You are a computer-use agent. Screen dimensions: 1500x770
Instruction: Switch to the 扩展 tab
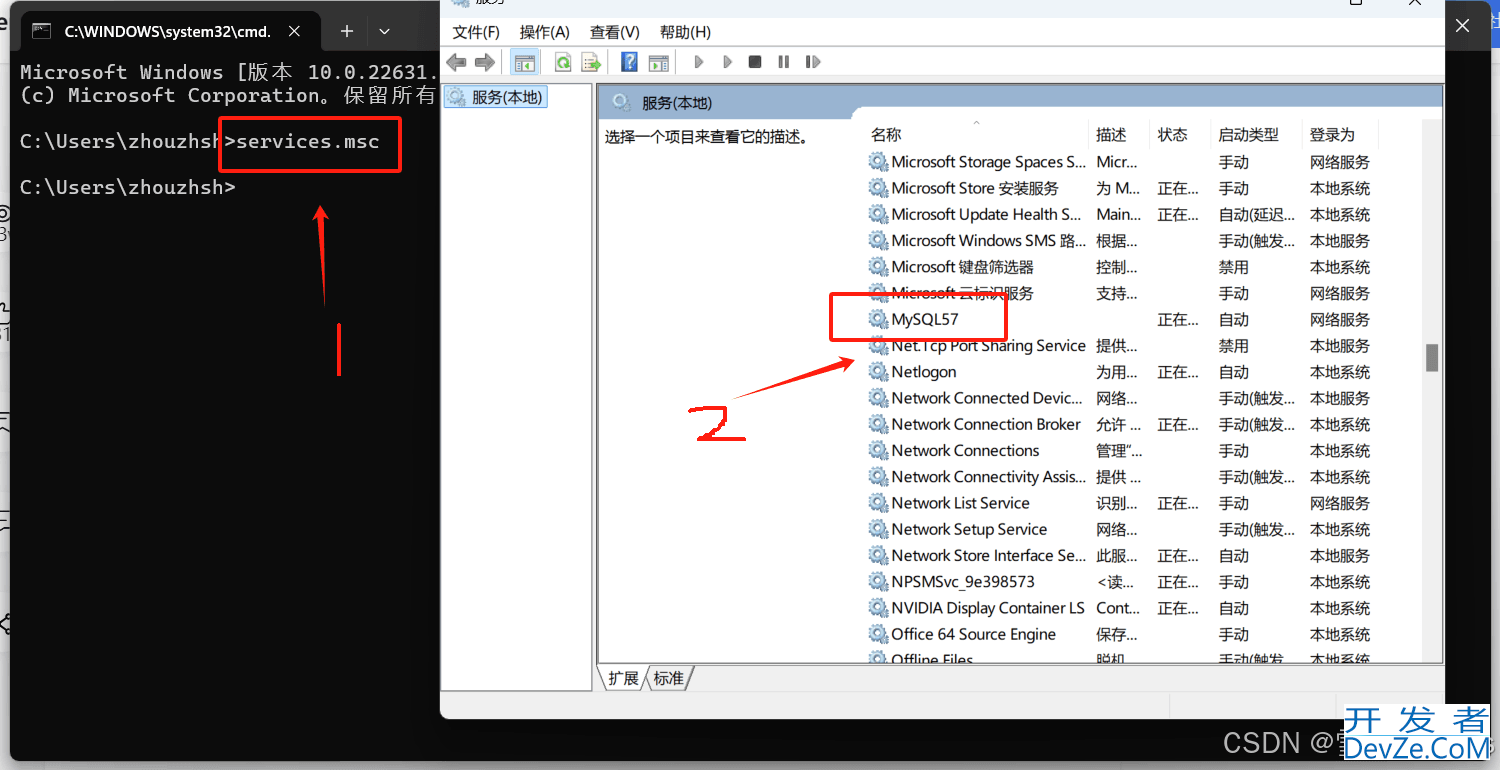tap(623, 678)
